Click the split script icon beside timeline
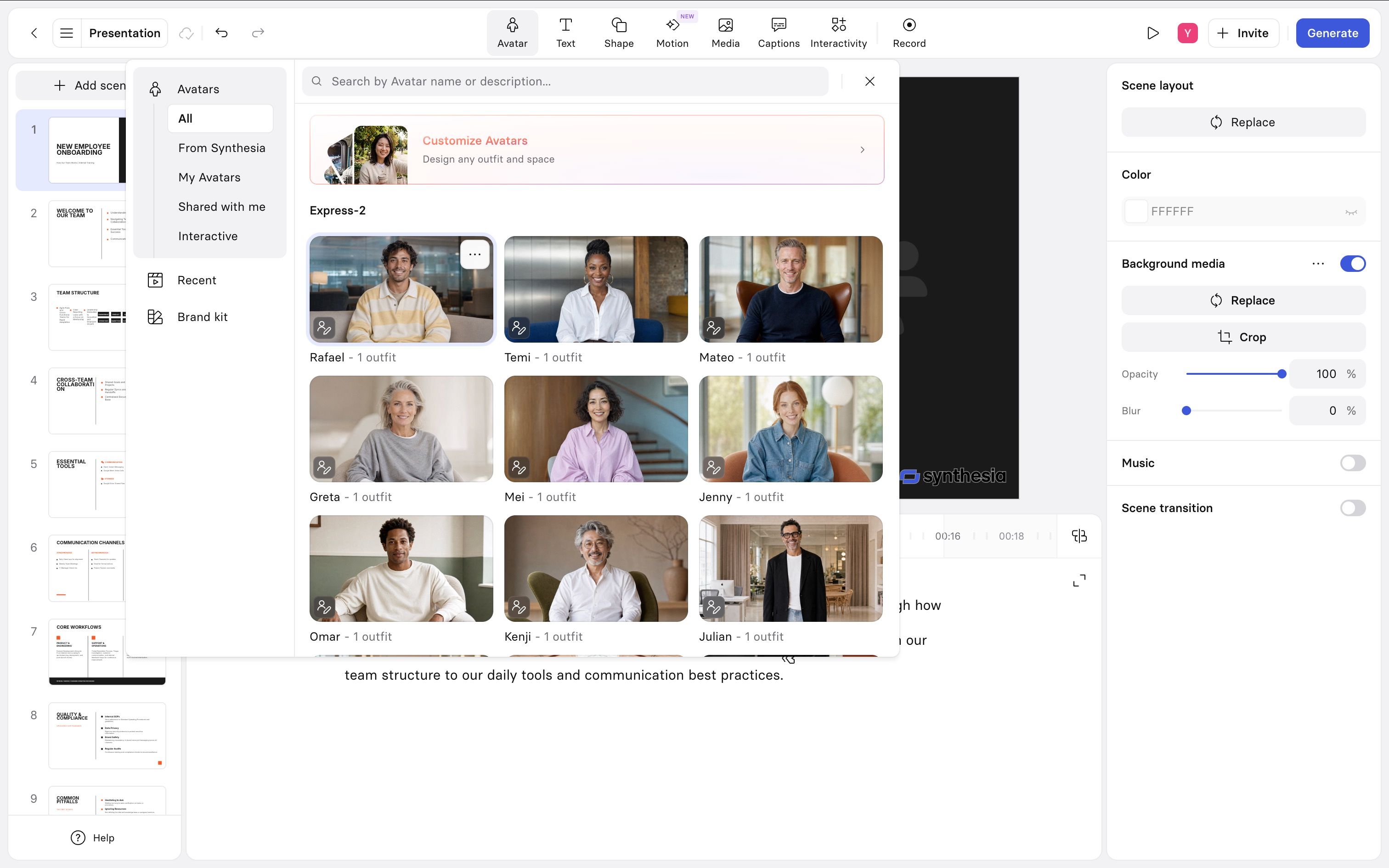1389x868 pixels. pyautogui.click(x=1079, y=535)
